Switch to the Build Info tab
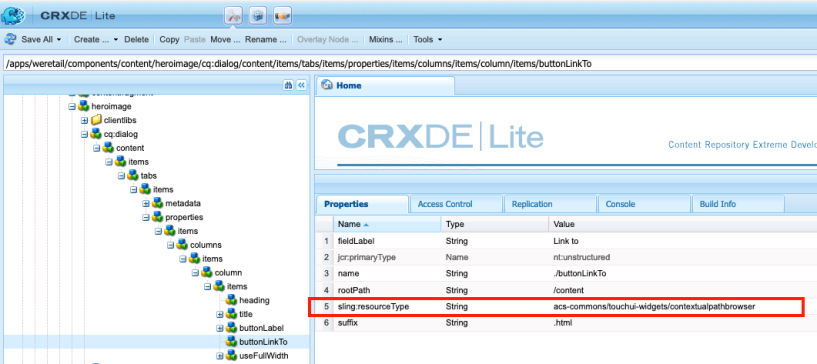This screenshot has height=364, width=817. [x=737, y=204]
